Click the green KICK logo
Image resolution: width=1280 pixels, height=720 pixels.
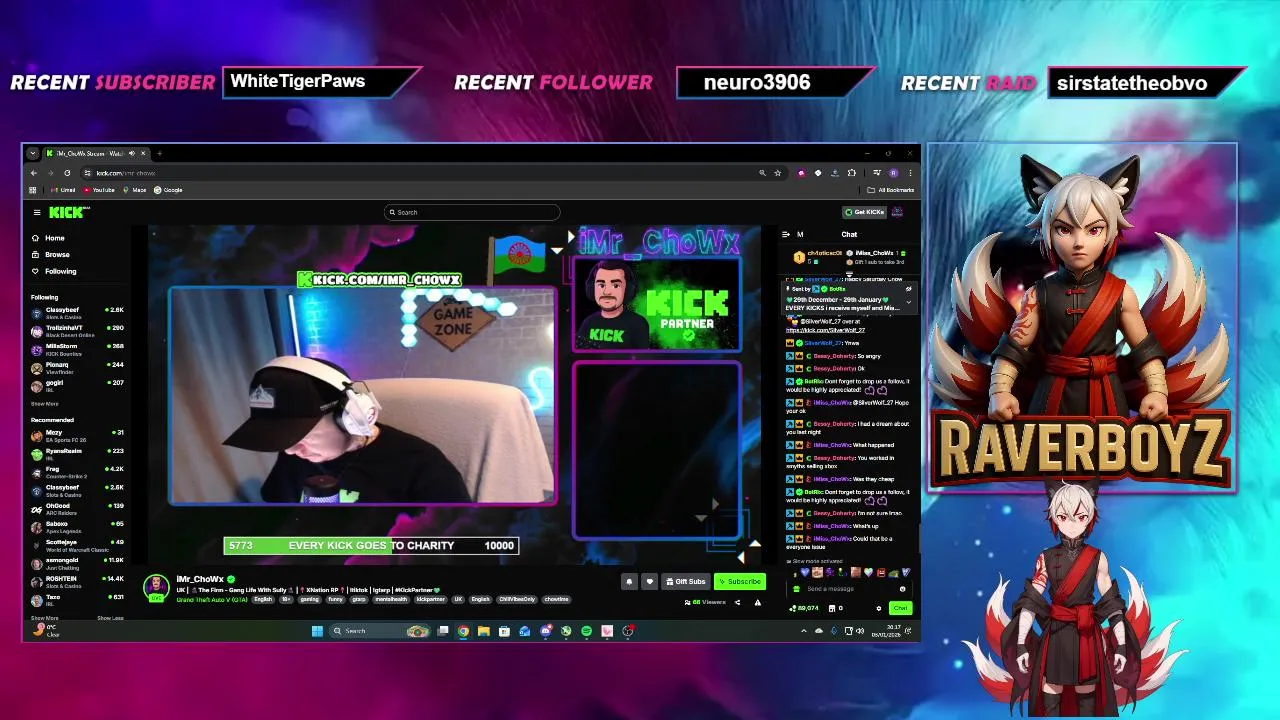click(x=68, y=212)
